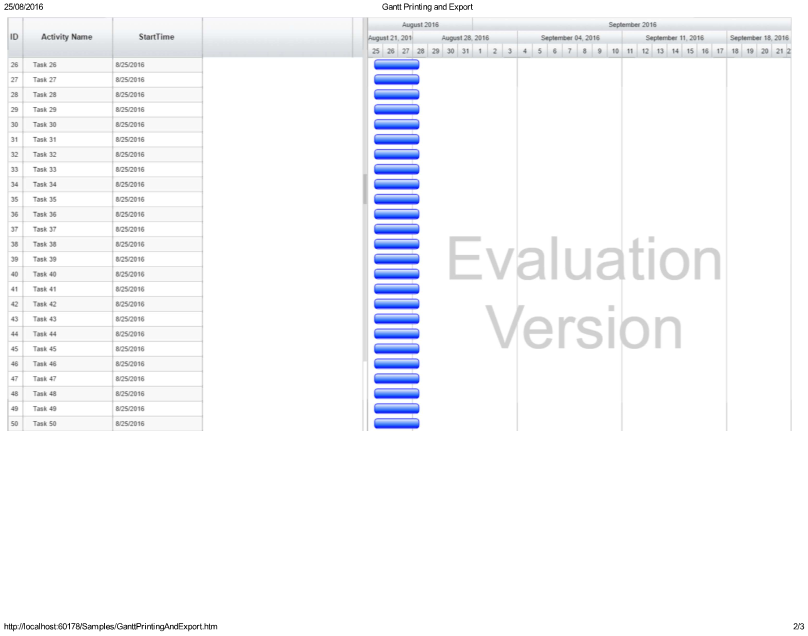
Task: Click the September 11, 2016 week header
Action: pyautogui.click(x=674, y=38)
